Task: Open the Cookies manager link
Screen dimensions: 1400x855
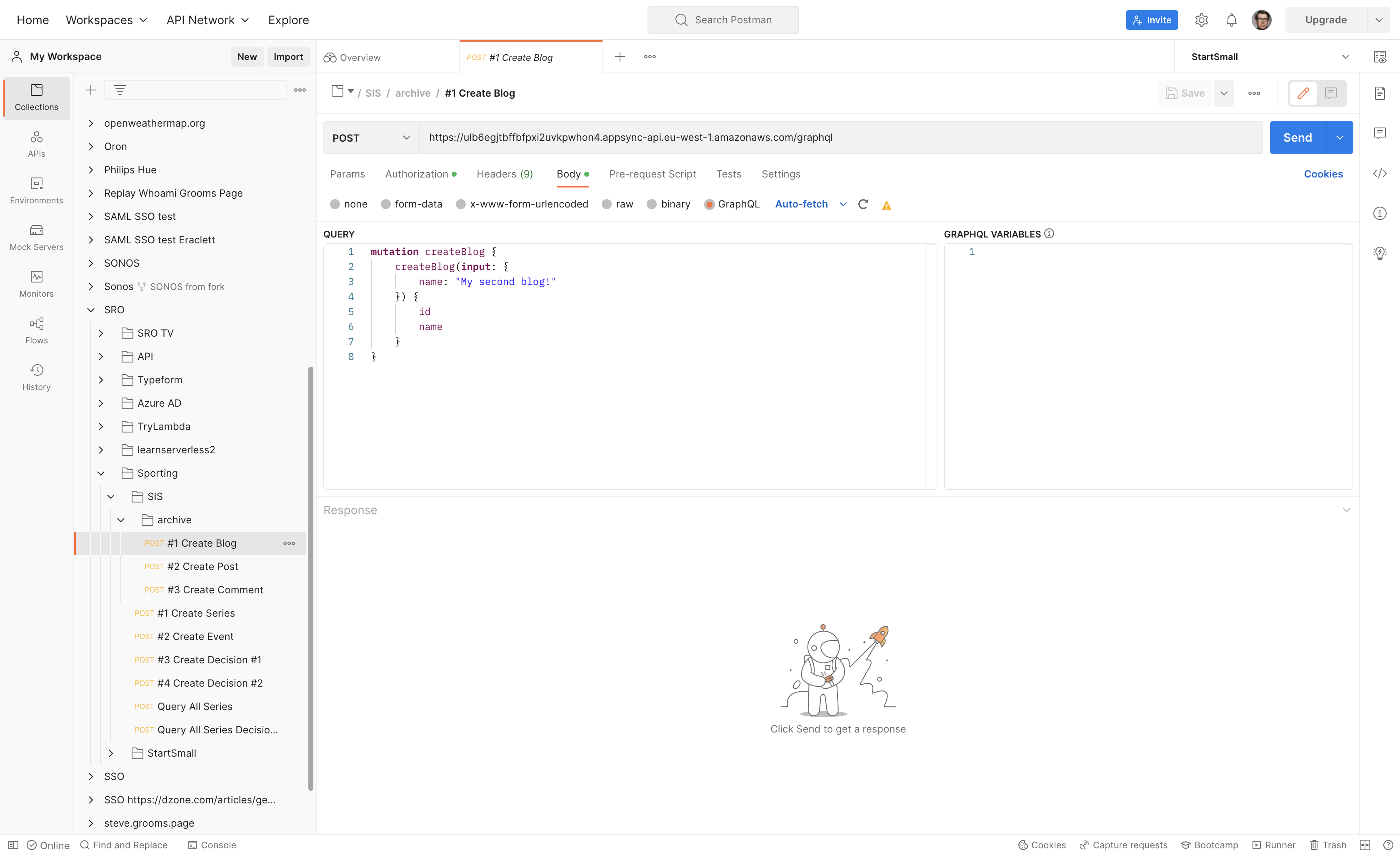Action: (1324, 174)
